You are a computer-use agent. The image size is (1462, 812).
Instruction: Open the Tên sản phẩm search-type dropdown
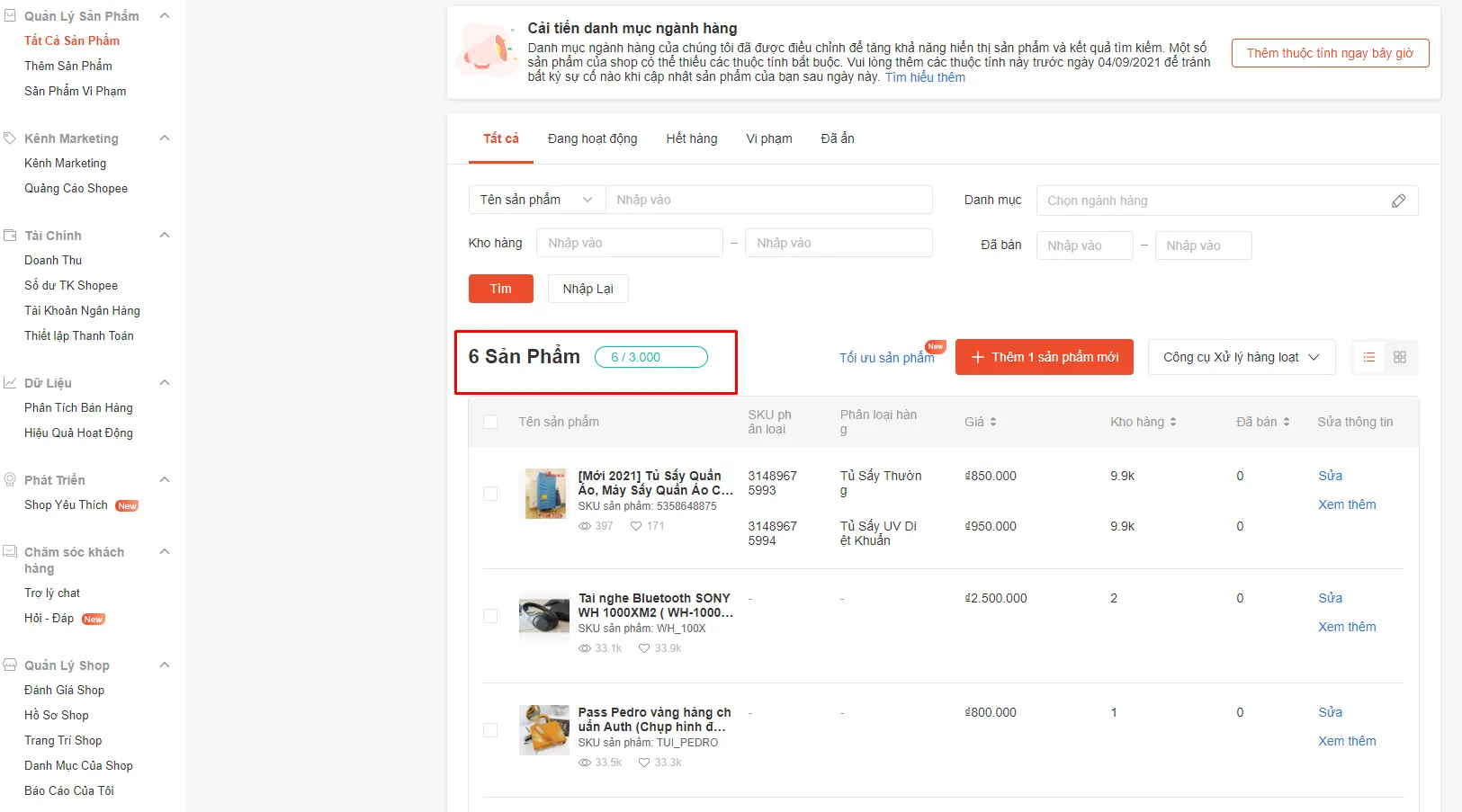tap(537, 200)
